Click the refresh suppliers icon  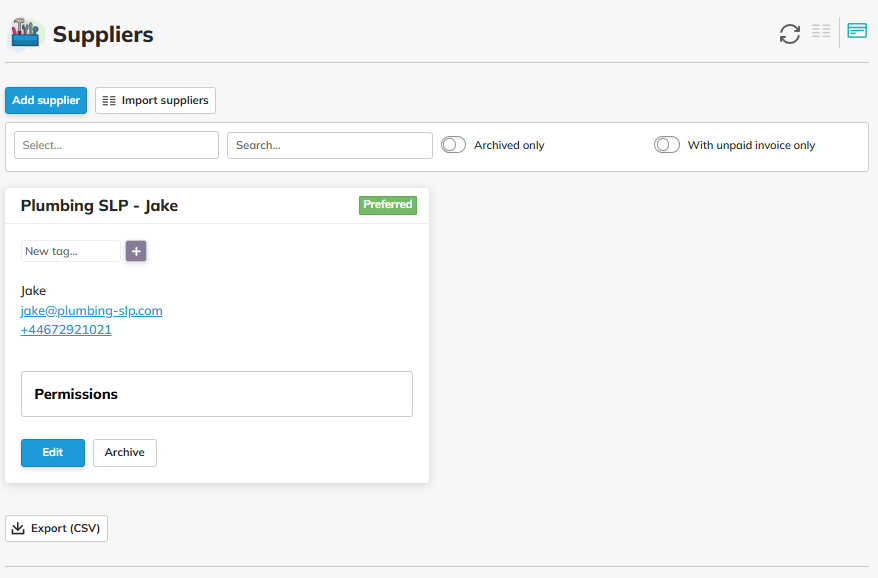pyautogui.click(x=790, y=34)
